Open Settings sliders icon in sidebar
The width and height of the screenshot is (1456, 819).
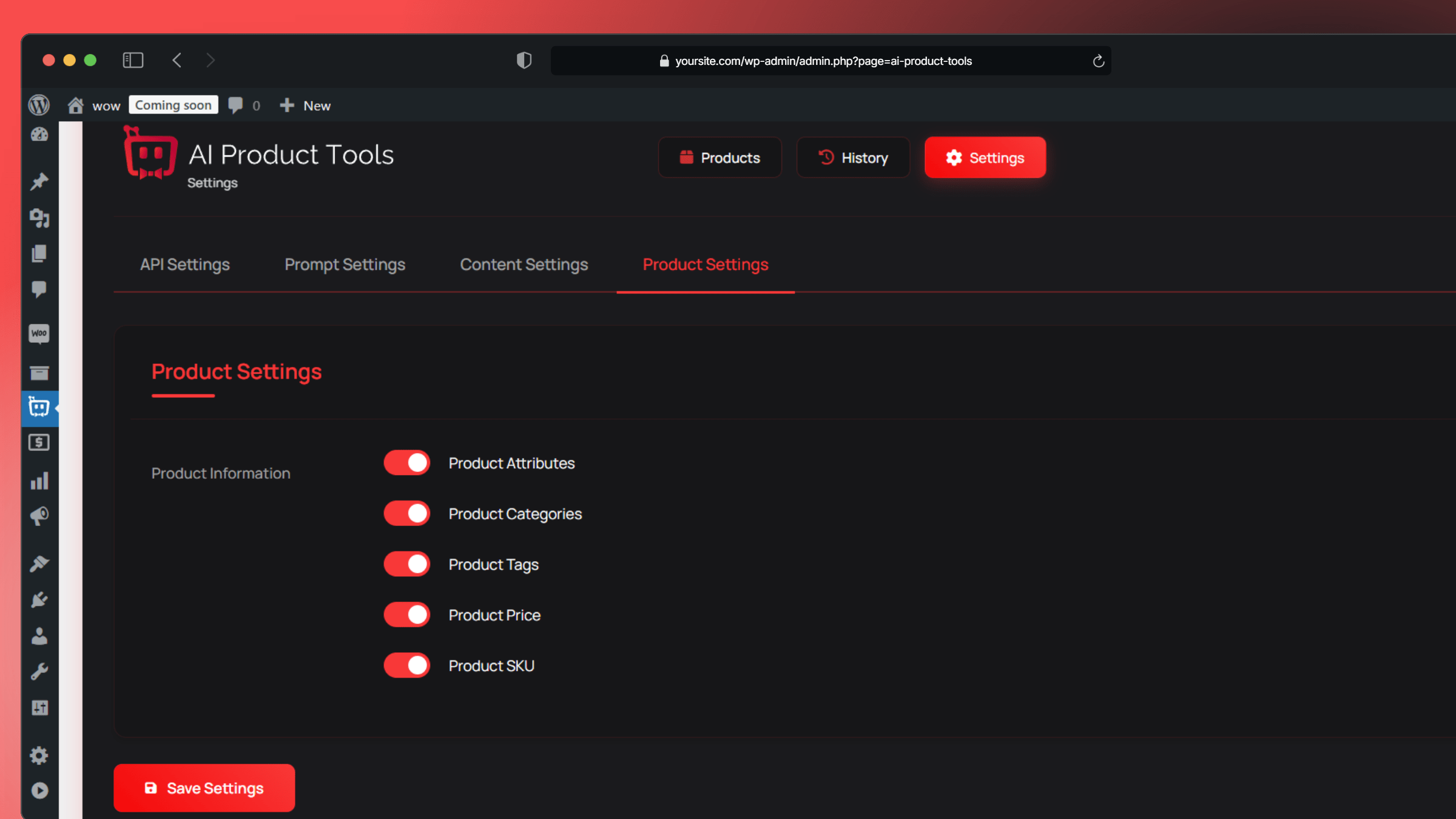[39, 707]
